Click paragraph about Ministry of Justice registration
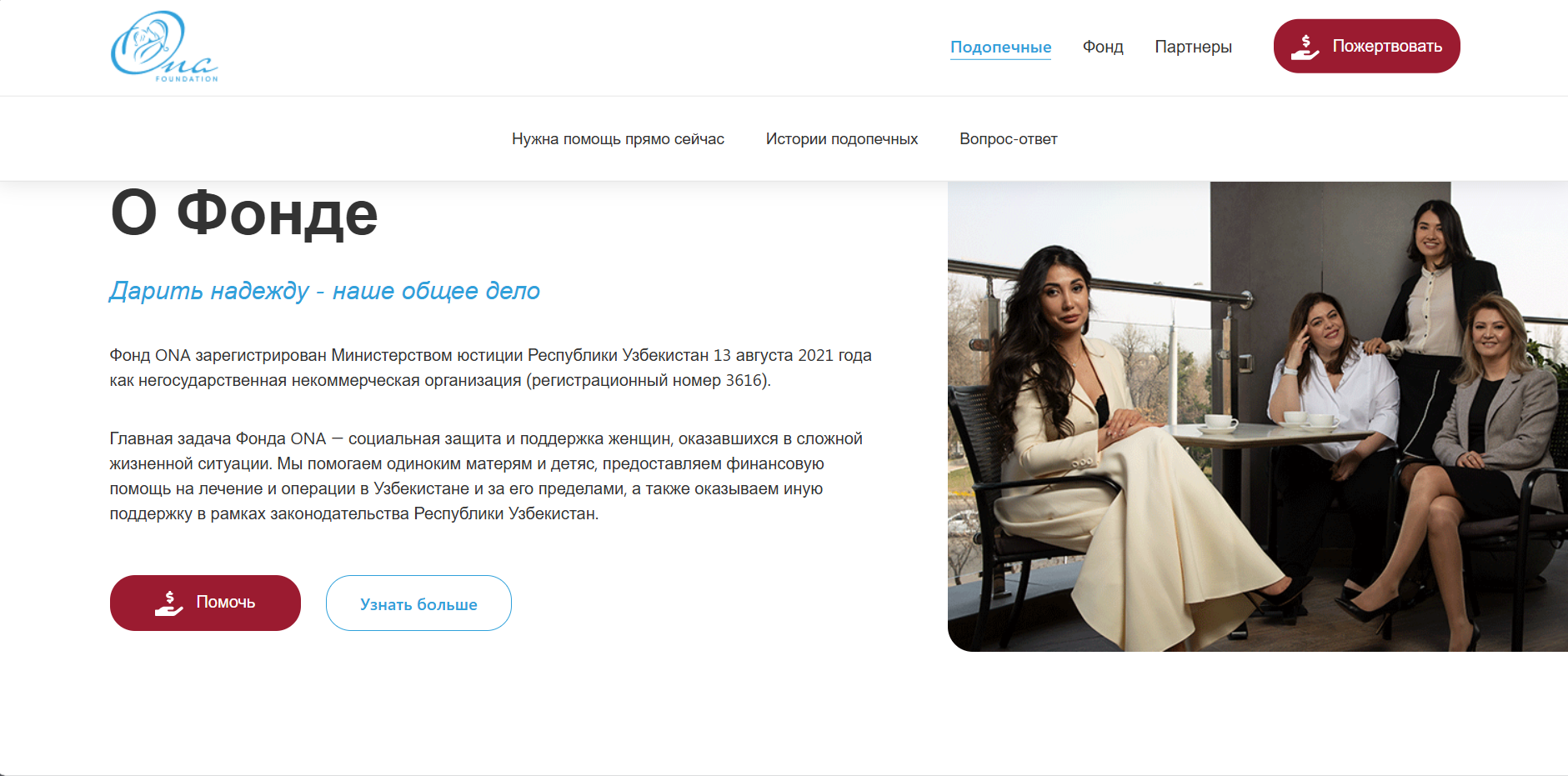1568x776 pixels. tap(490, 368)
